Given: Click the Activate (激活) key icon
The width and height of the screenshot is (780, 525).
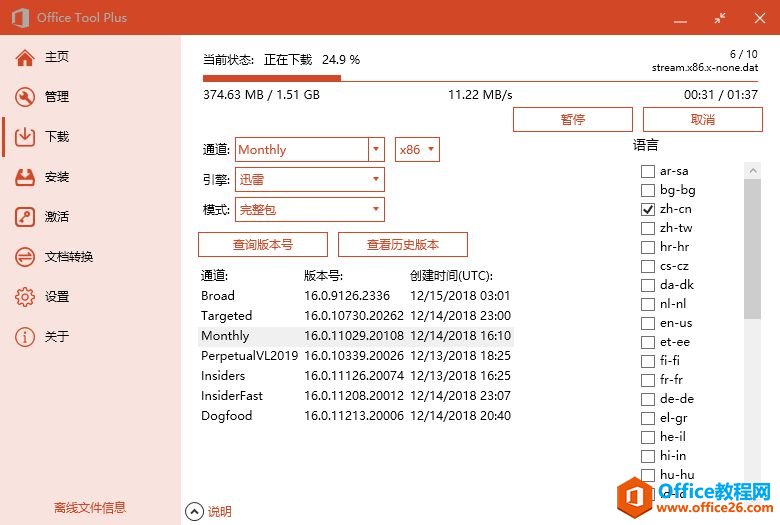Looking at the screenshot, I should point(25,217).
